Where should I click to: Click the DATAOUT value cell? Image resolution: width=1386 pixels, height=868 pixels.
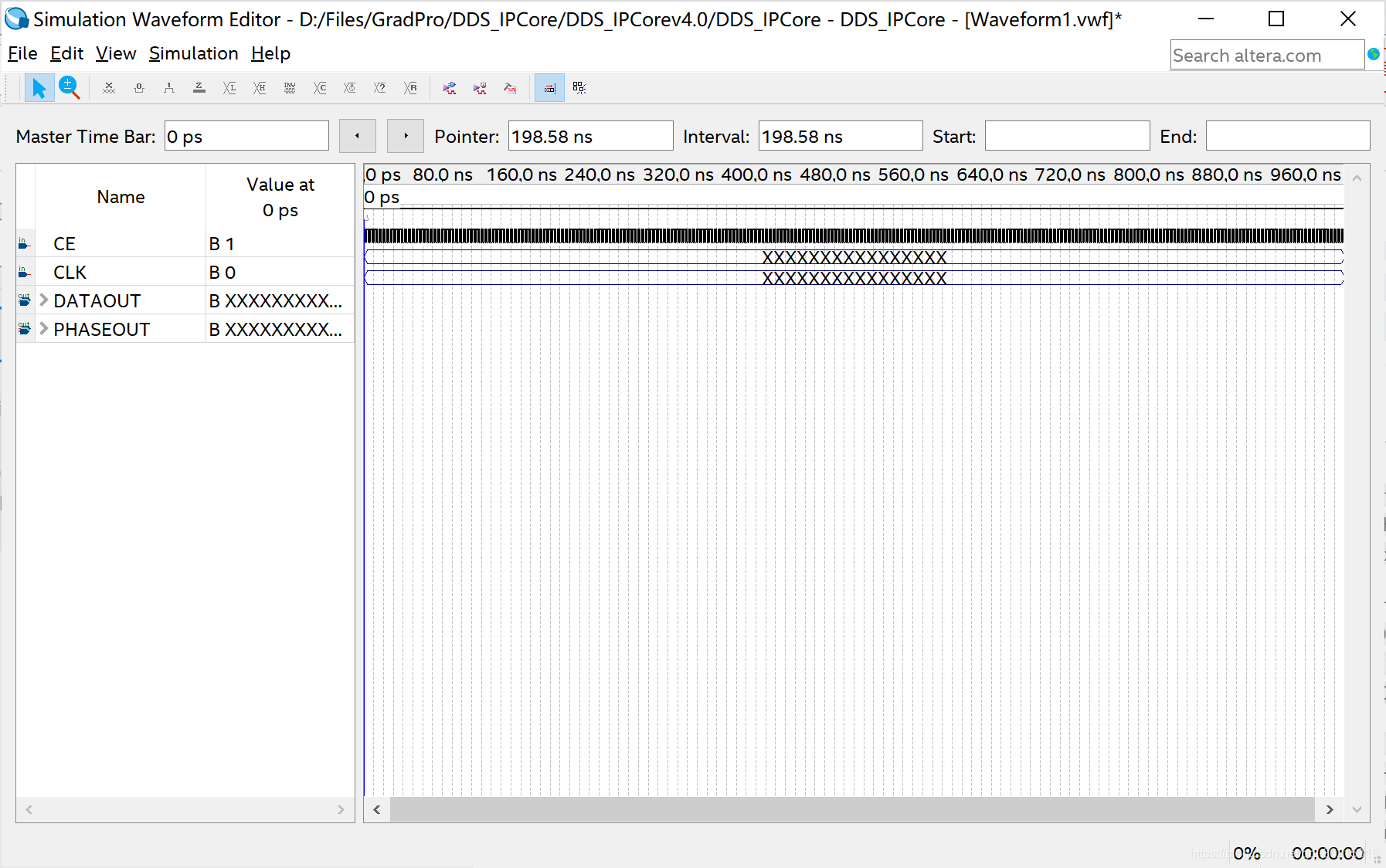tap(280, 300)
